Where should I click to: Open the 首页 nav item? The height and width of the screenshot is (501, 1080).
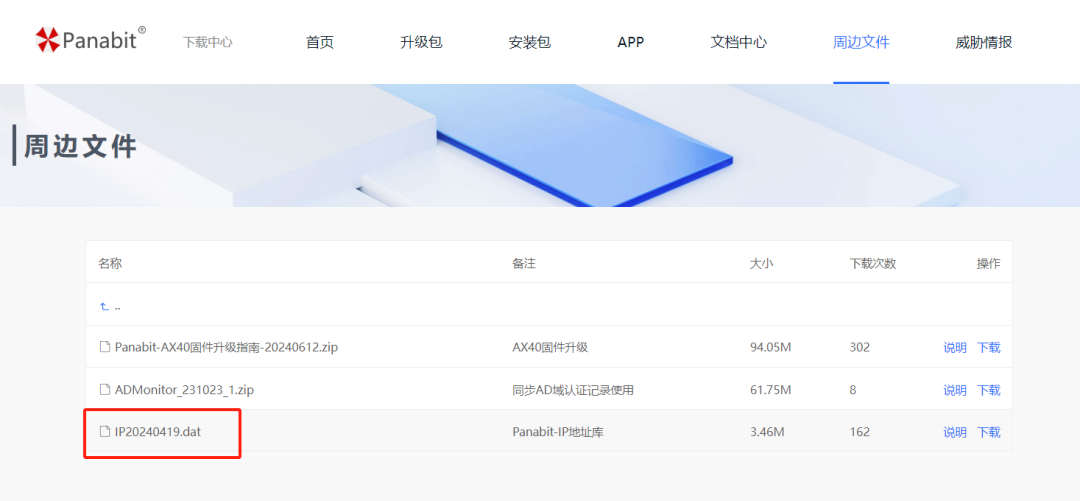coord(320,42)
